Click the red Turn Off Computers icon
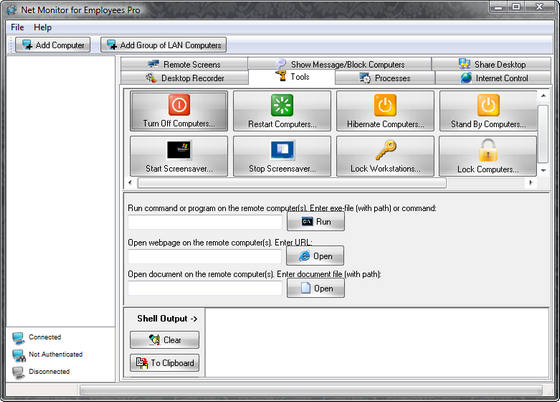The image size is (560, 402). (179, 105)
